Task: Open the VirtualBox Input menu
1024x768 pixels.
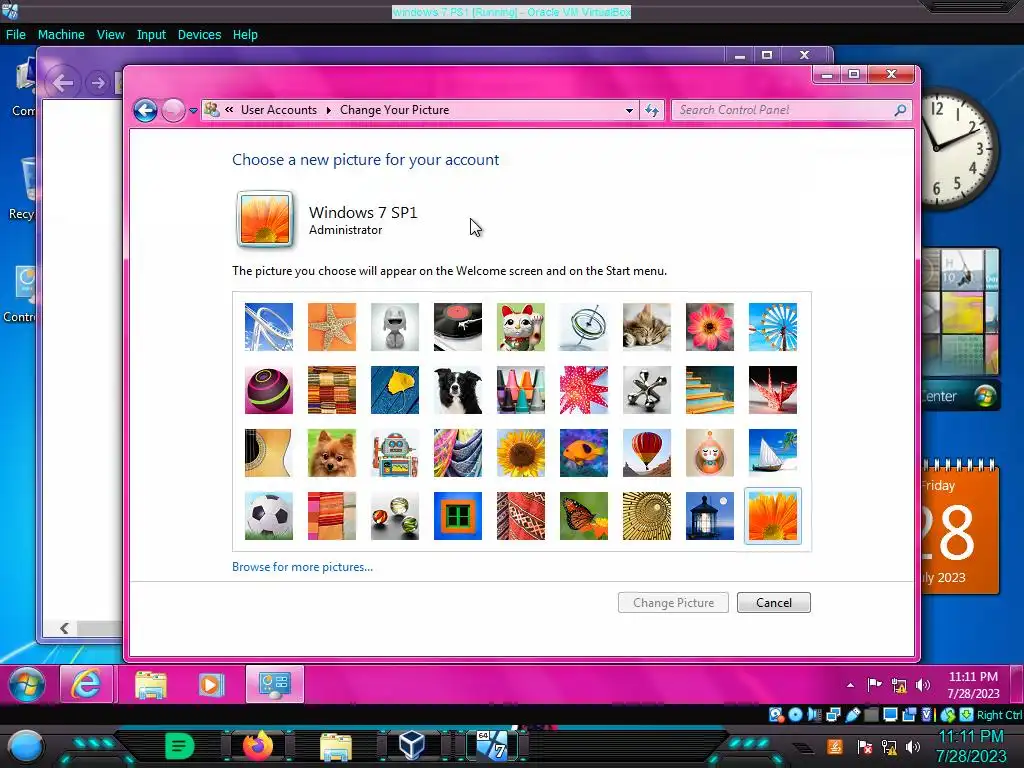Action: click(151, 35)
